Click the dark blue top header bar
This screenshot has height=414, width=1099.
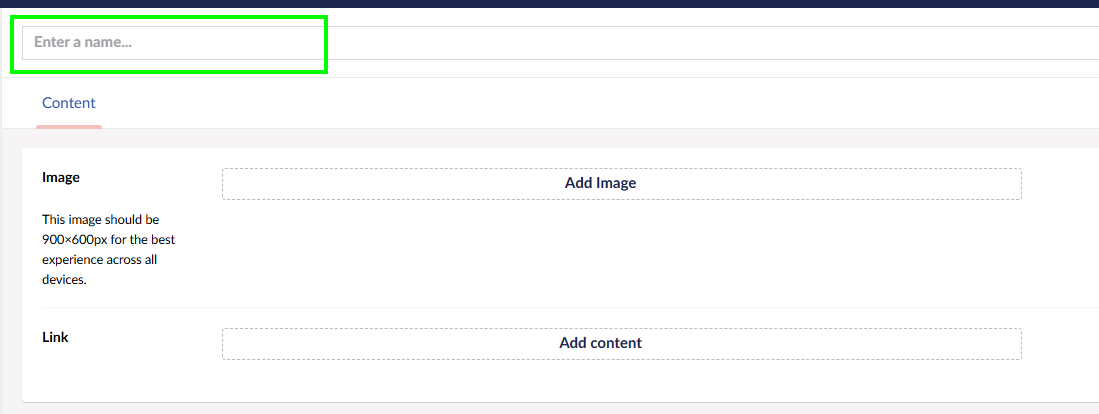point(550,3)
